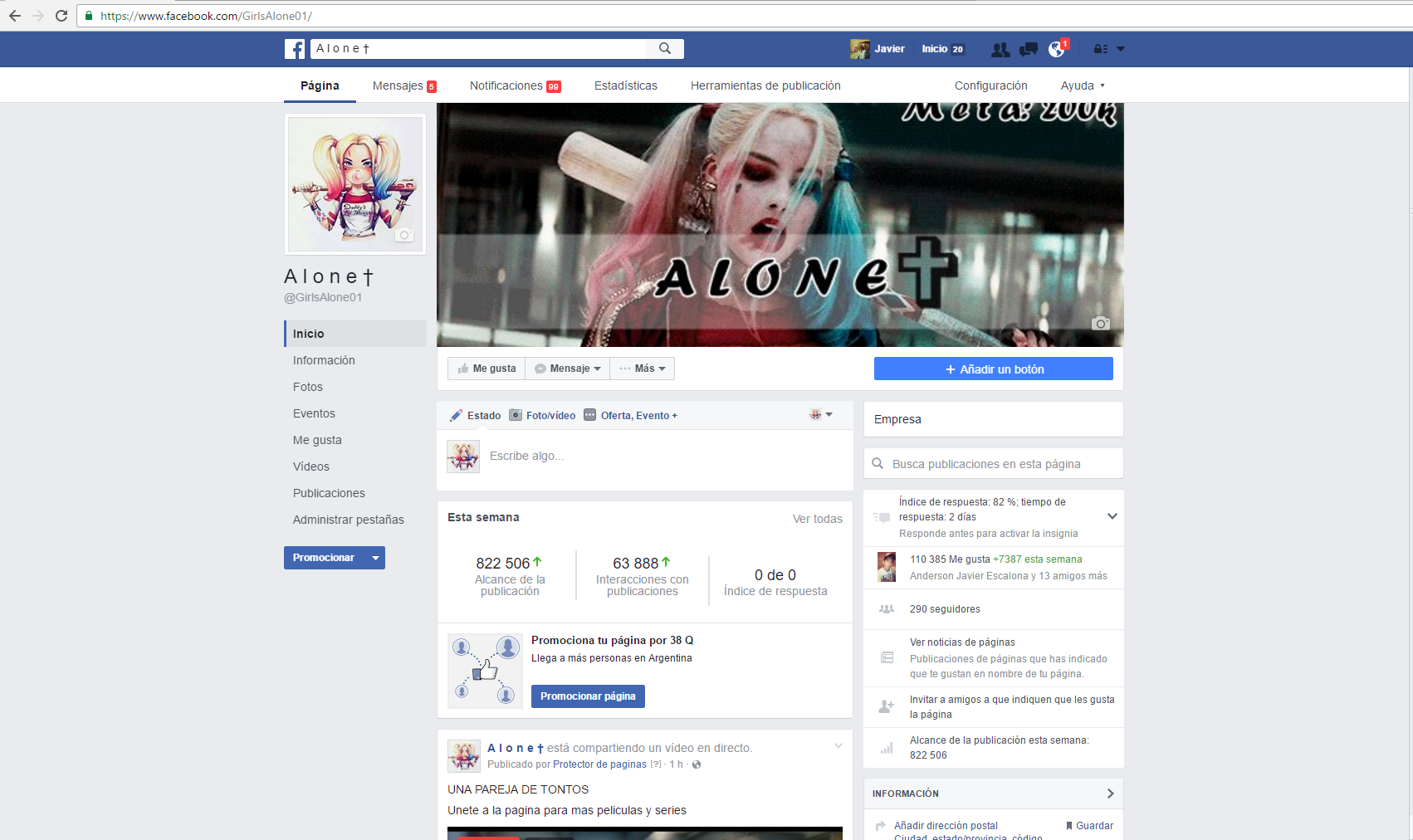Click the page profile picture thumbnail

(x=355, y=184)
